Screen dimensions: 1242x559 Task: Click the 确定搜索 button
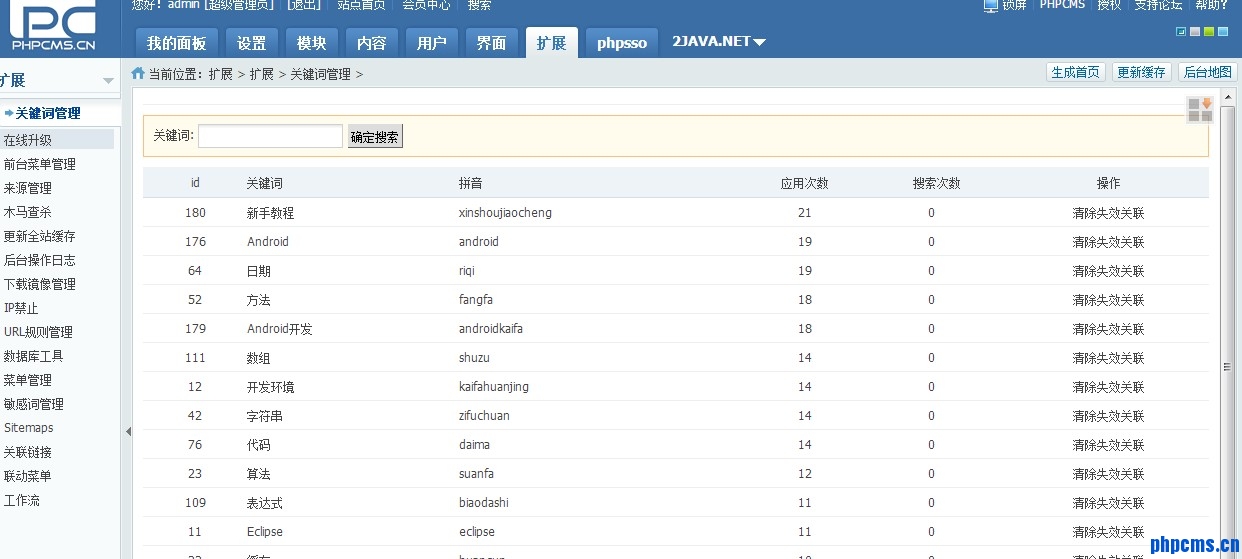click(375, 137)
